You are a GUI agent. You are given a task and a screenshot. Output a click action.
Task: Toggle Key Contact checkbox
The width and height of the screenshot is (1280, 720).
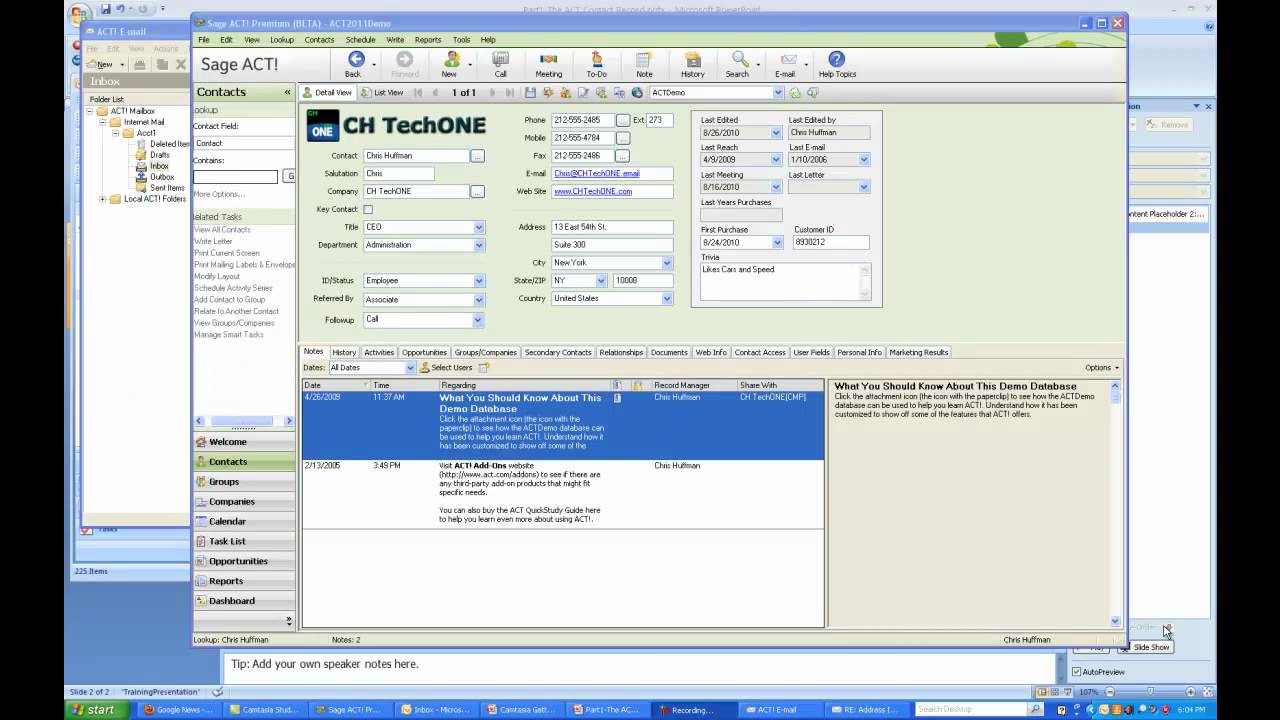(368, 210)
